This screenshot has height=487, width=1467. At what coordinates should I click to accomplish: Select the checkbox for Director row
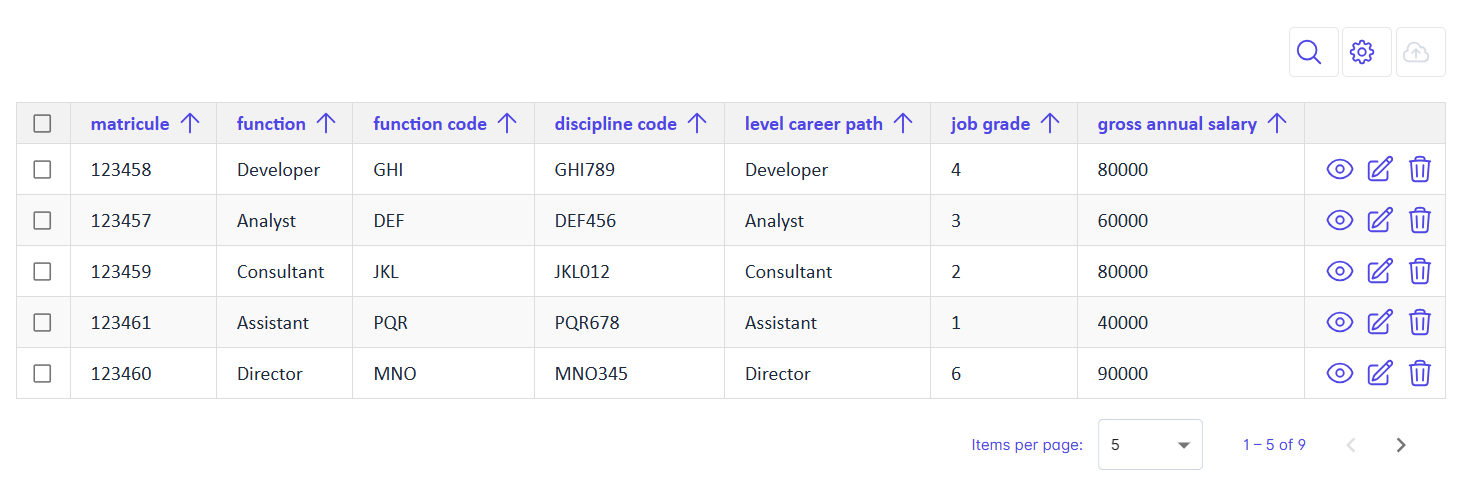click(x=42, y=374)
